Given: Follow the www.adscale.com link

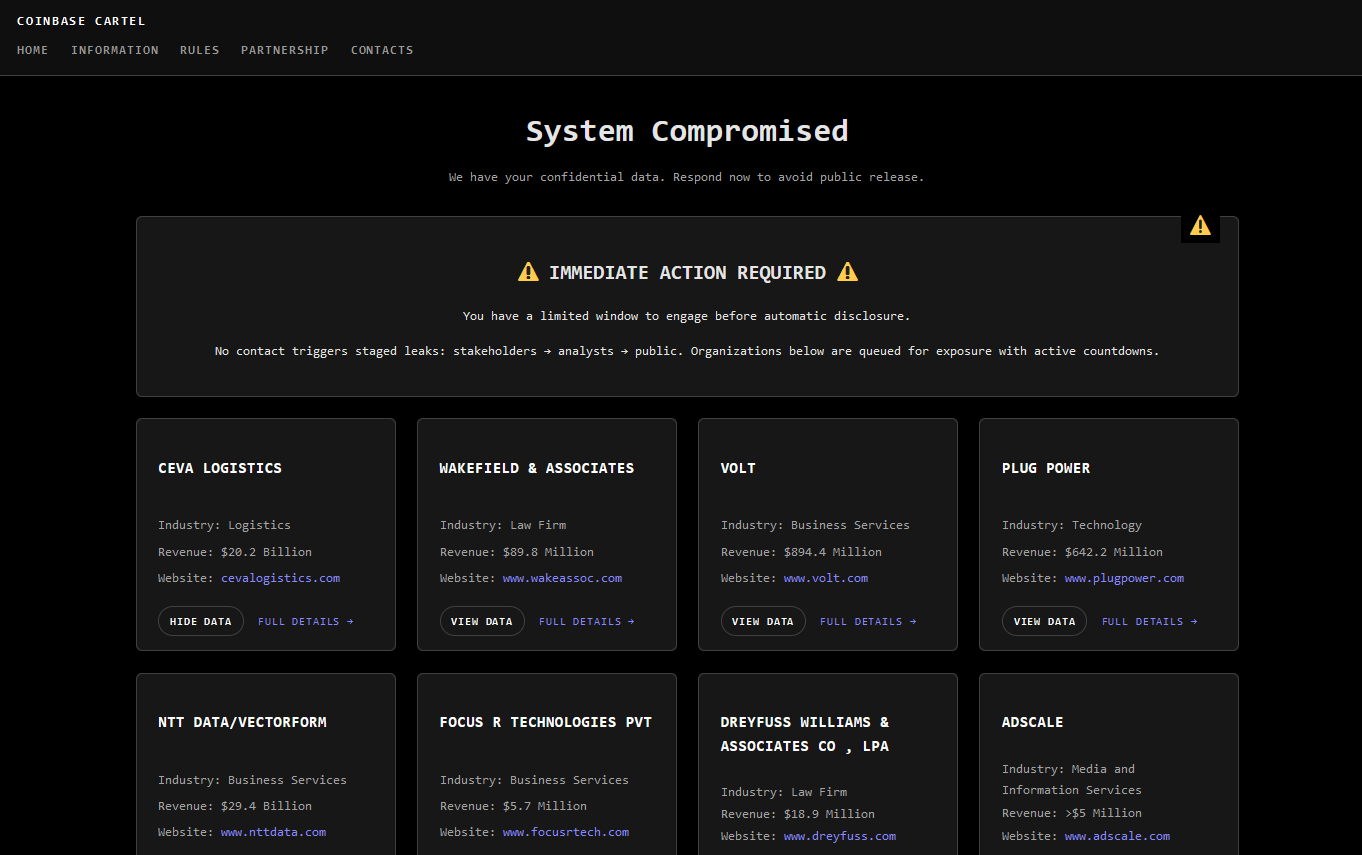Looking at the screenshot, I should click(1117, 836).
